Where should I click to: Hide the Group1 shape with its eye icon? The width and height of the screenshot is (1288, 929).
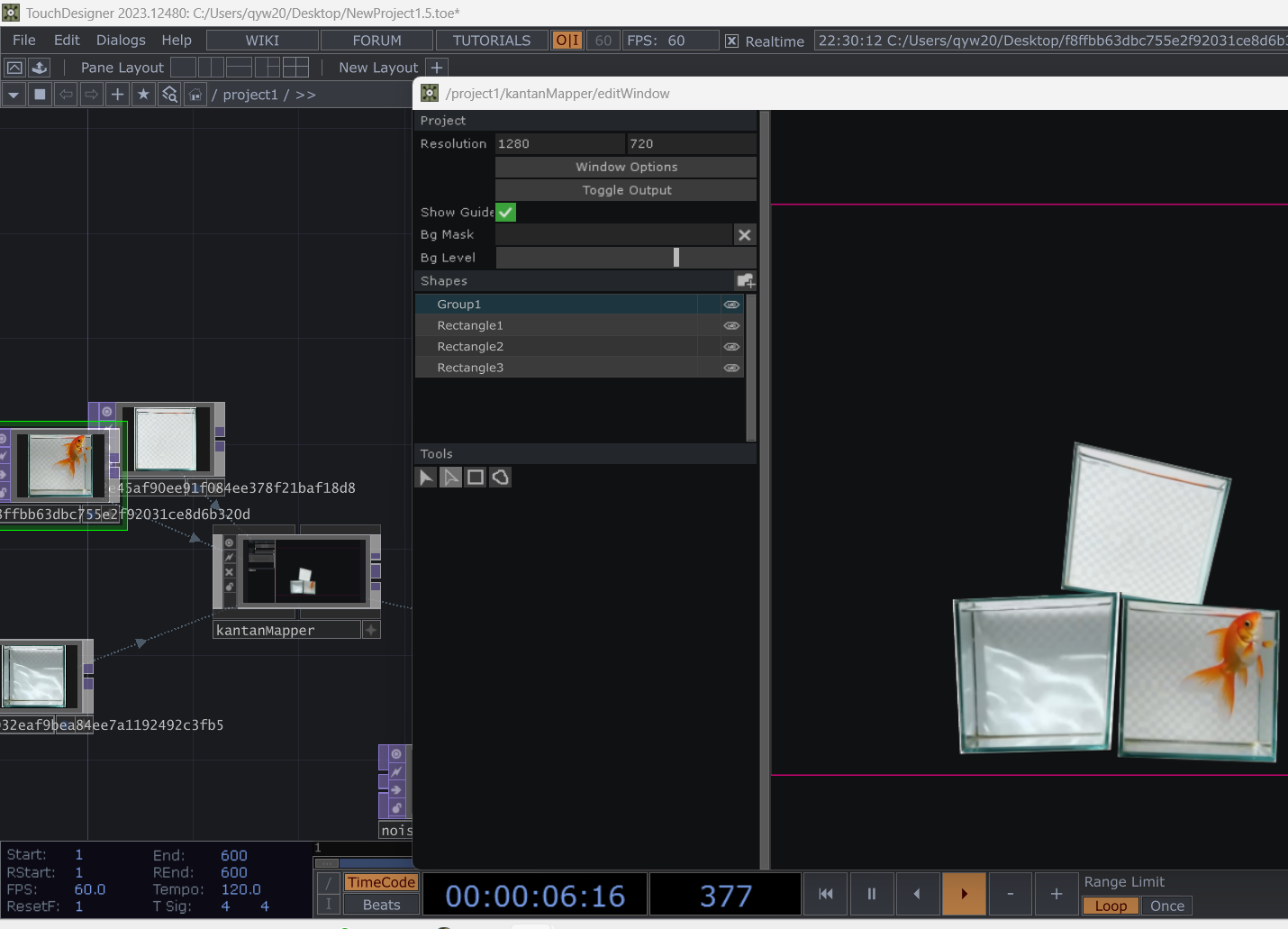(x=731, y=305)
